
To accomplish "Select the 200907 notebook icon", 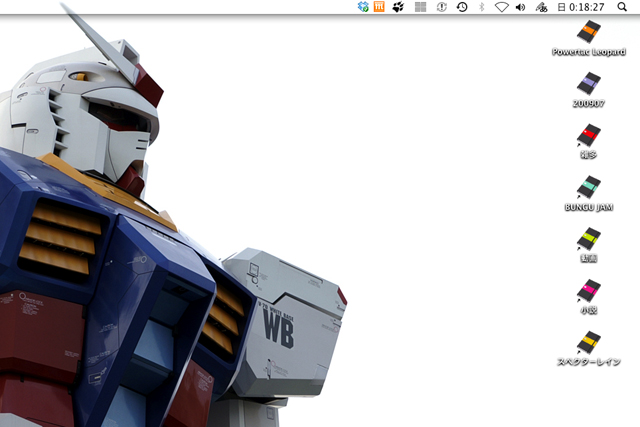I will tap(589, 90).
